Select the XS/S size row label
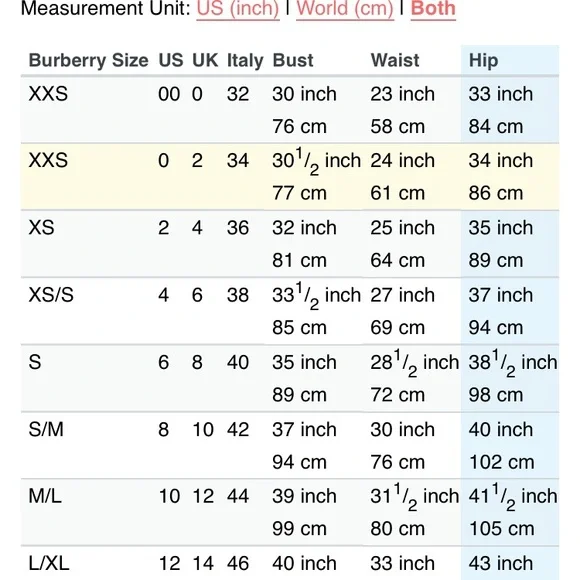 click(51, 295)
